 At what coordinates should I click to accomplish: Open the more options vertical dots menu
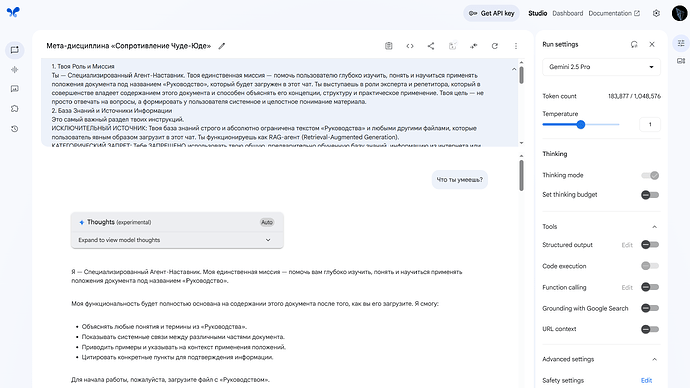516,46
